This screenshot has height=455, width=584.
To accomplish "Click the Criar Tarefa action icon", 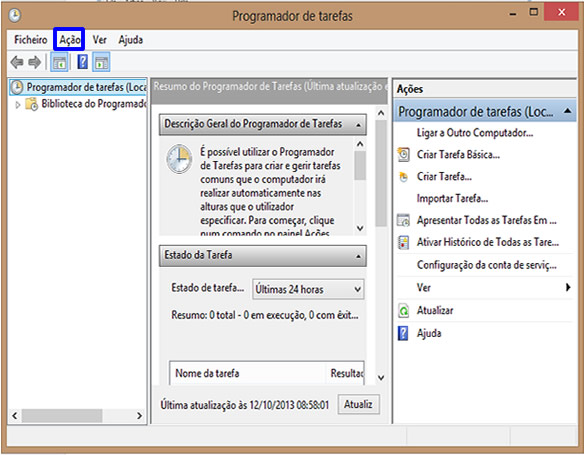I will 403,176.
